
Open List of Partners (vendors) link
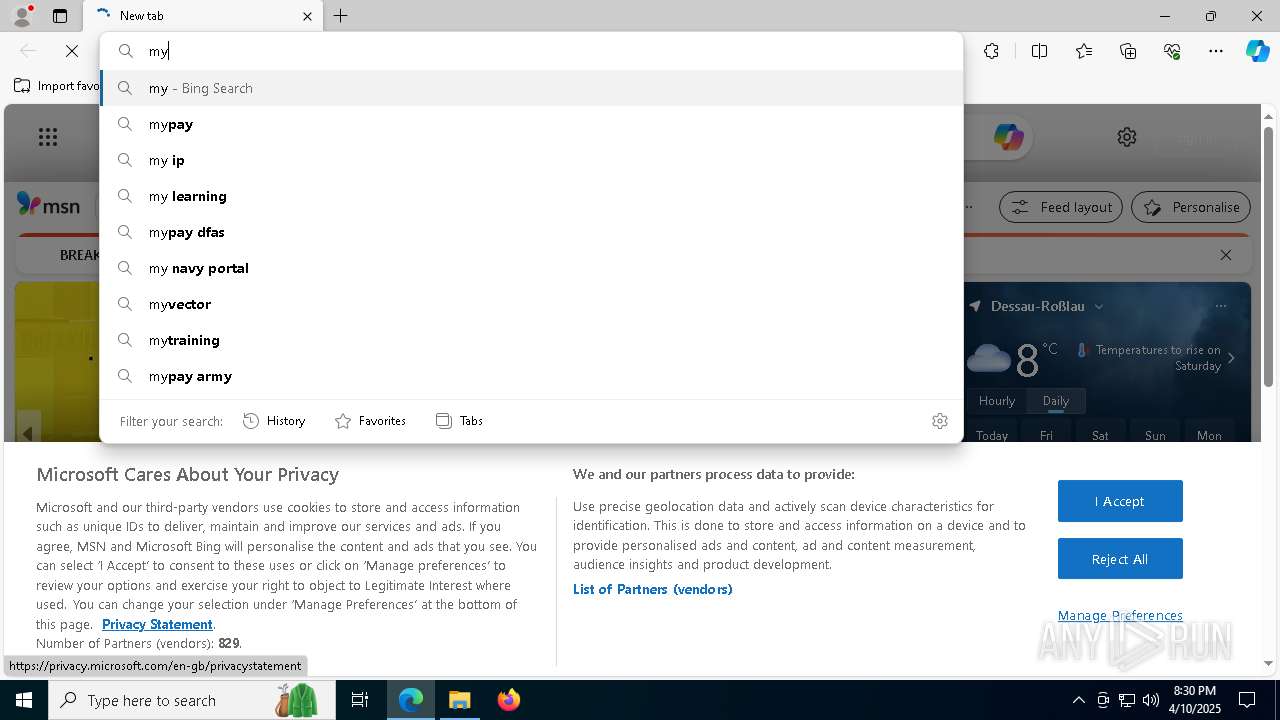pyautogui.click(x=653, y=589)
